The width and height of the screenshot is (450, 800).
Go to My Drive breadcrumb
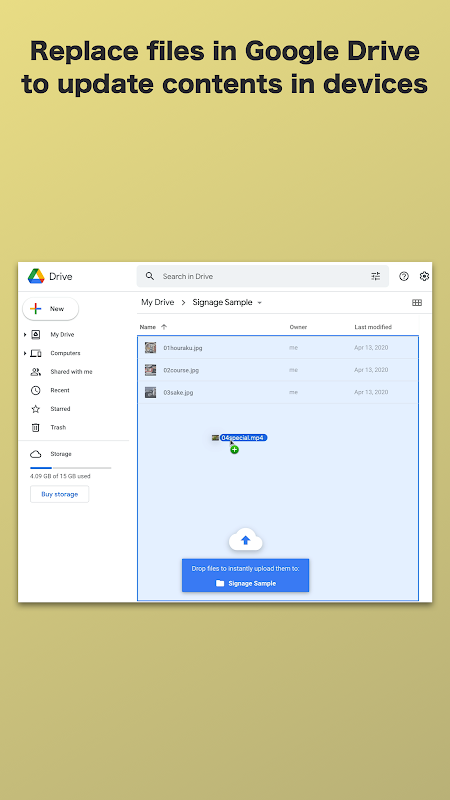[157, 303]
